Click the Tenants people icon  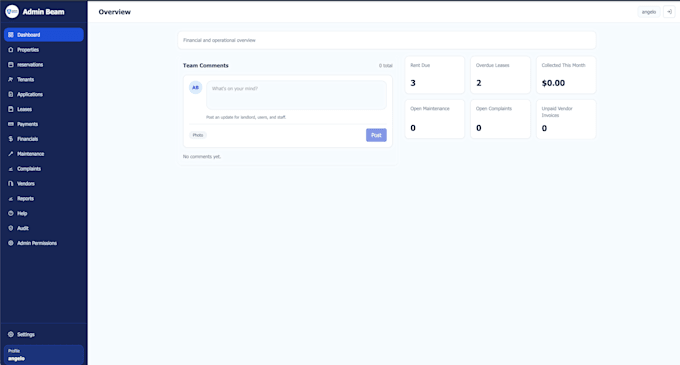[x=11, y=79]
